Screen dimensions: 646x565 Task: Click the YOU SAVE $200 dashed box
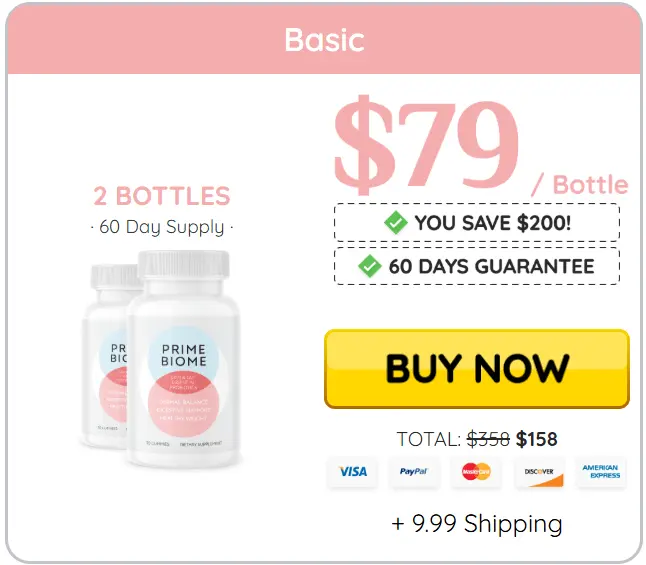click(x=477, y=223)
